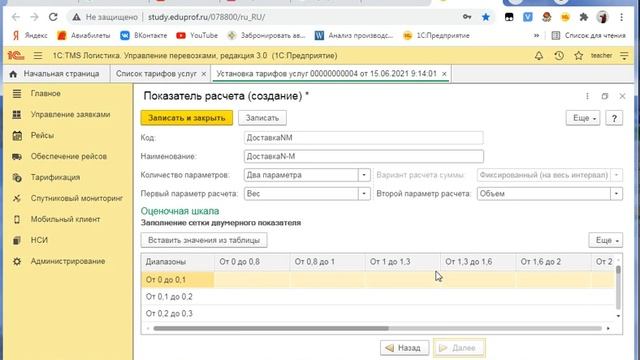Viewport: 640px width, 360px height.
Task: Go back with the browser back arrow
Action: (16, 17)
